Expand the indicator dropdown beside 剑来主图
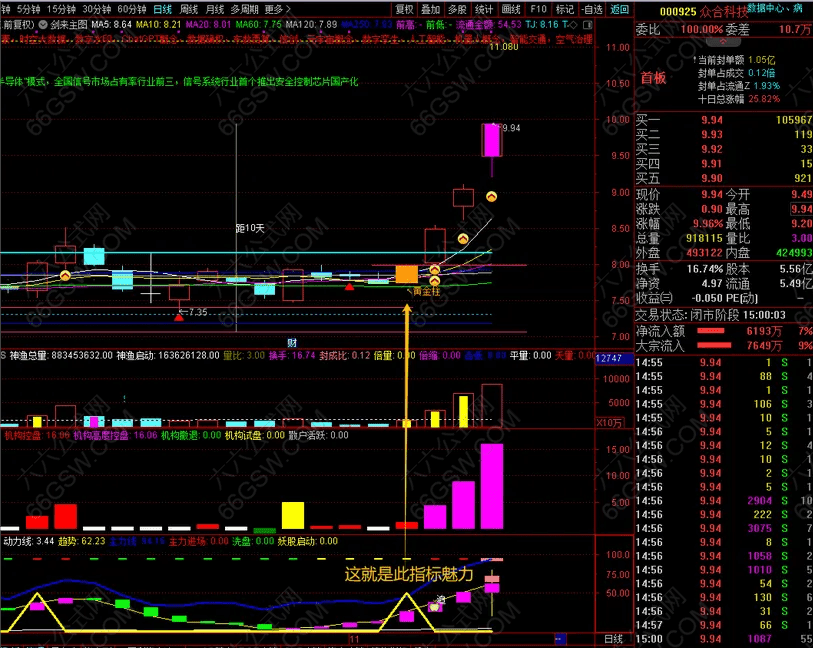This screenshot has height=648, width=813. [x=43, y=24]
